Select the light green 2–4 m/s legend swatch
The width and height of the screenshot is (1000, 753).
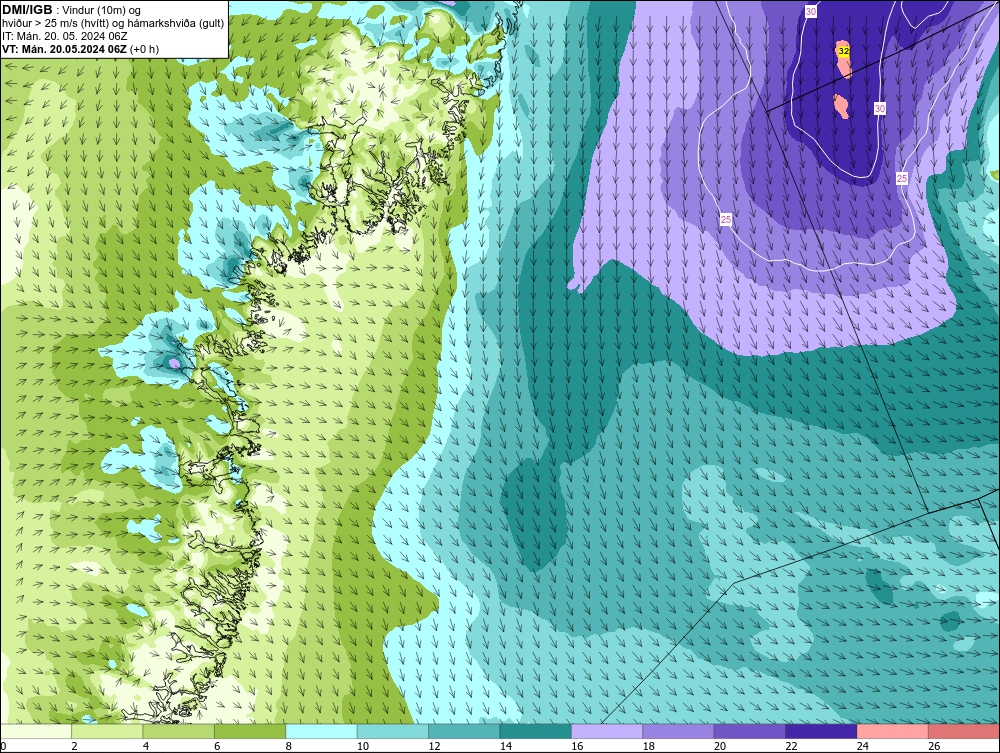click(x=107, y=731)
